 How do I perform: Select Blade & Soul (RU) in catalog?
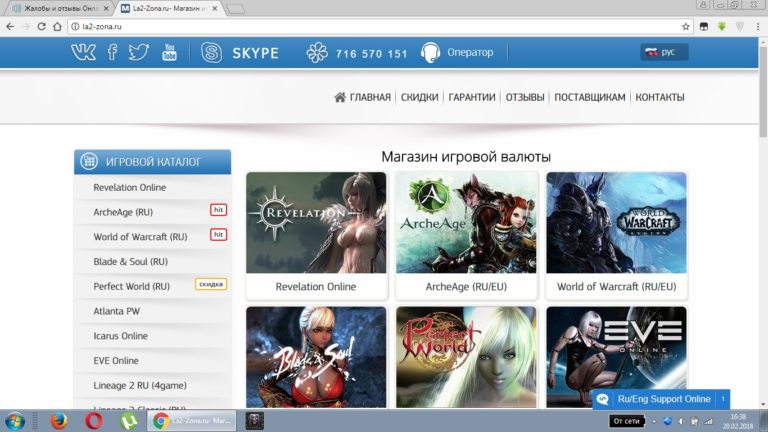(130, 262)
